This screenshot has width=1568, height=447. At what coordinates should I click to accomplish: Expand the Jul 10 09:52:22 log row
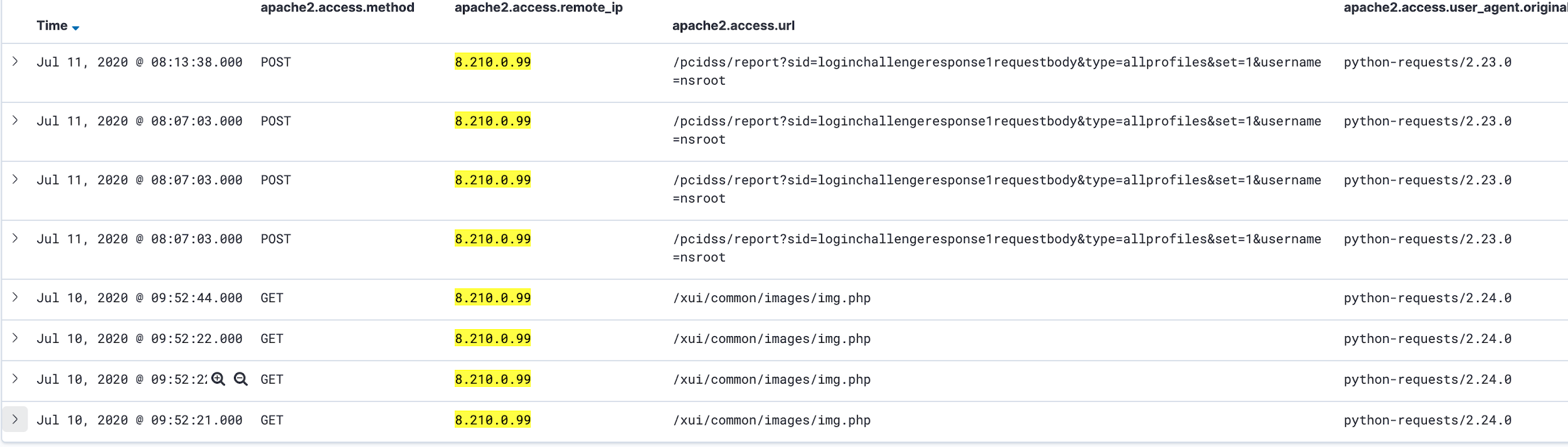pos(15,338)
